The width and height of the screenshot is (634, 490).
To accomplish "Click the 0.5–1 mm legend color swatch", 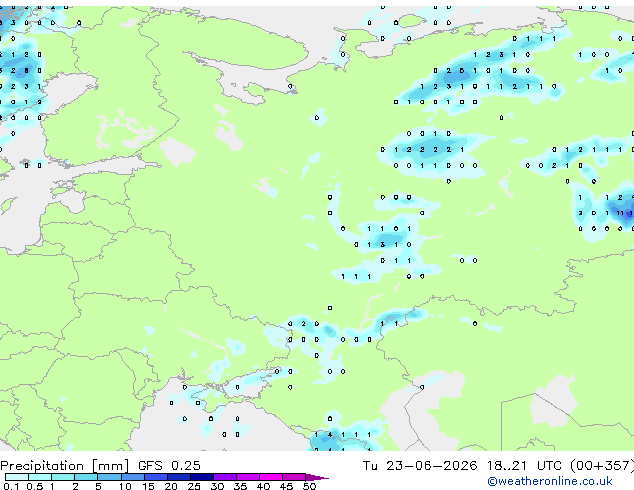I will click(40, 477).
